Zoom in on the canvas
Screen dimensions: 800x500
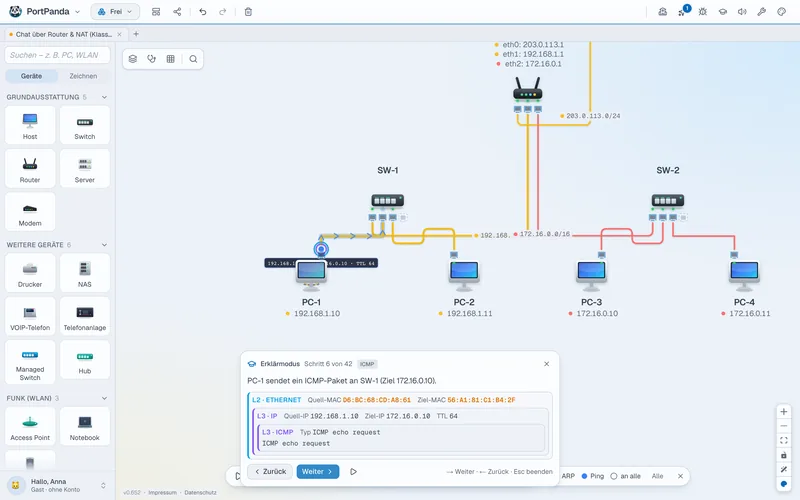point(784,411)
